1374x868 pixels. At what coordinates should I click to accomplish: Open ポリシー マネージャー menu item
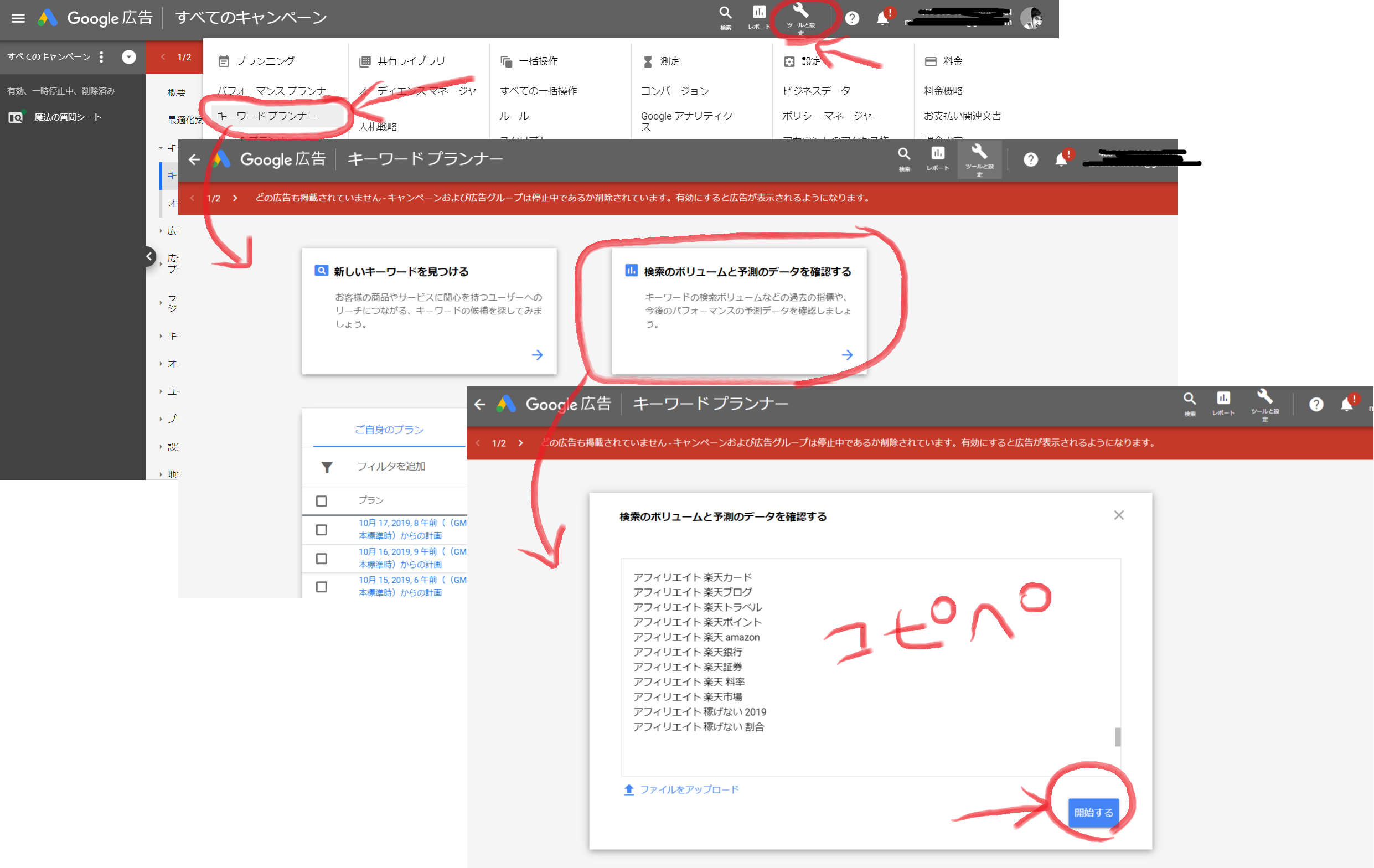pos(832,116)
